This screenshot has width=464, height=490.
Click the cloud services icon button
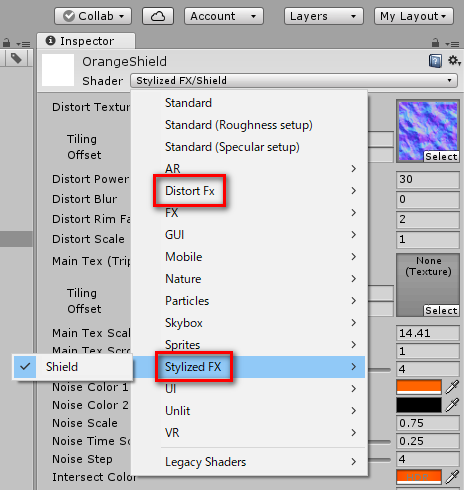click(158, 16)
